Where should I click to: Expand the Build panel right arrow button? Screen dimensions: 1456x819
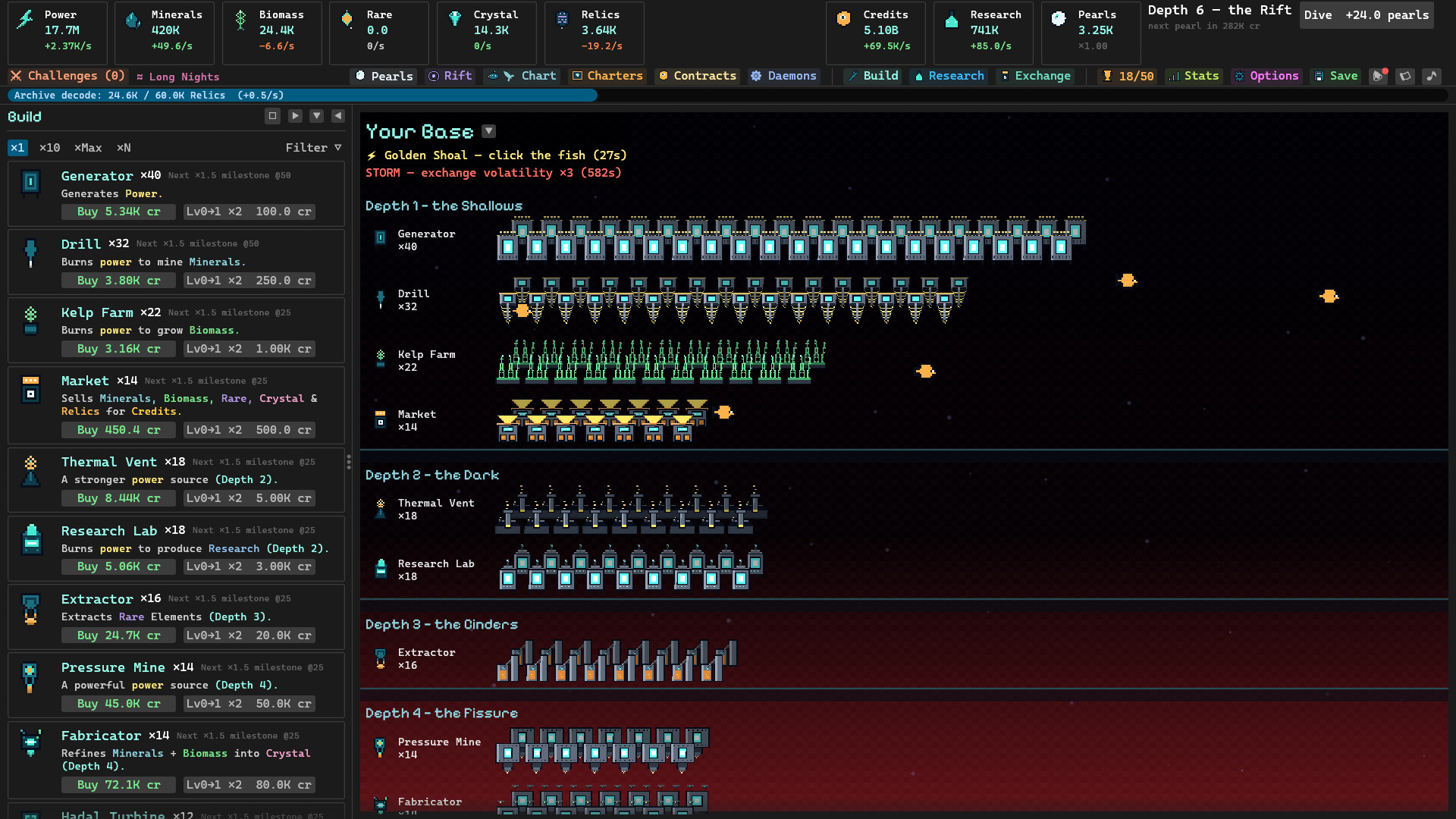tap(295, 116)
